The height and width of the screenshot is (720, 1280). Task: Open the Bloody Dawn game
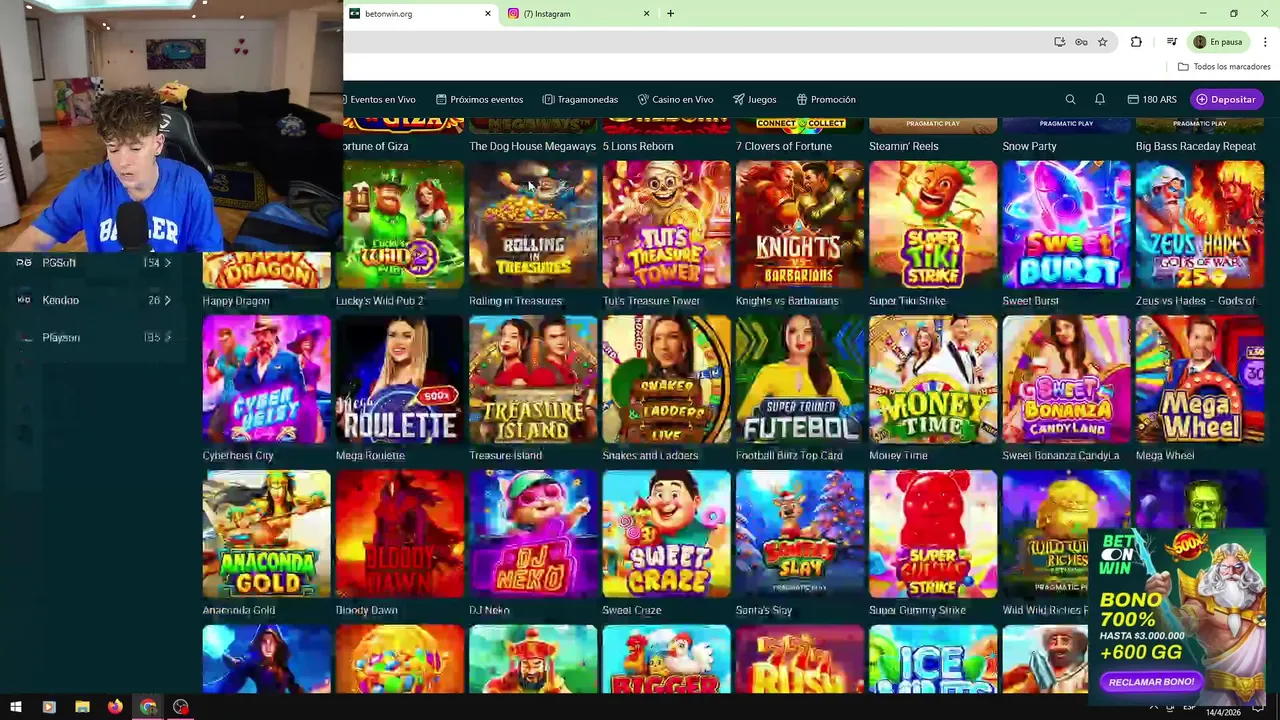400,534
